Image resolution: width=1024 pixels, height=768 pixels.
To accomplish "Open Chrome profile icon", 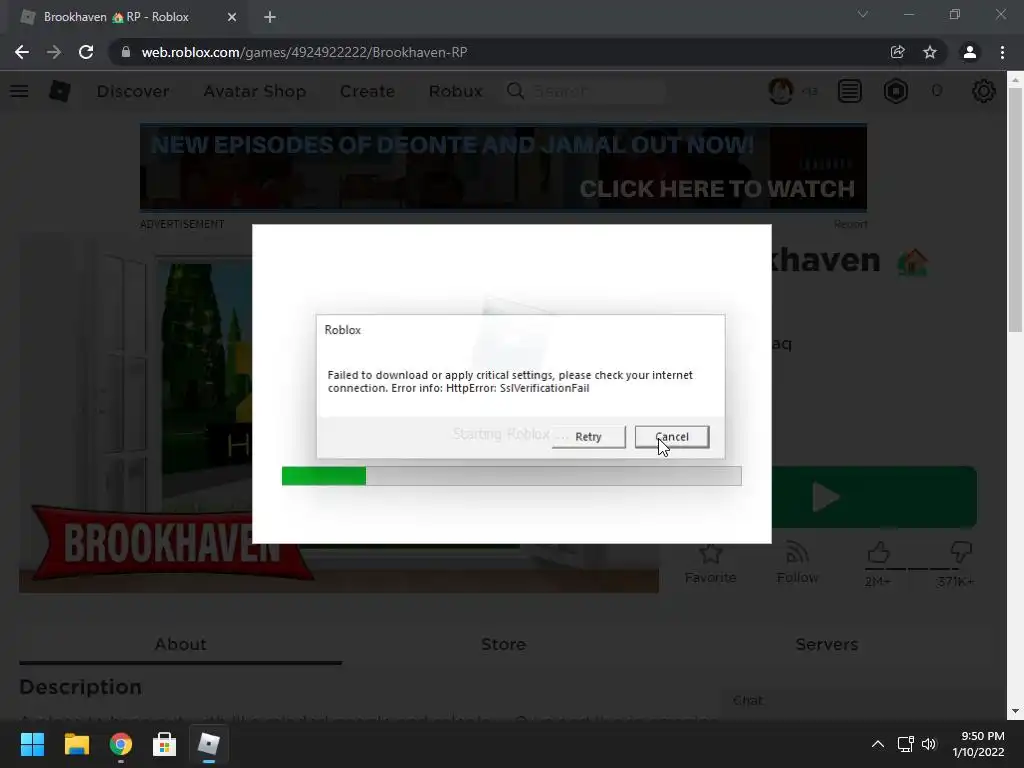I will [x=970, y=52].
